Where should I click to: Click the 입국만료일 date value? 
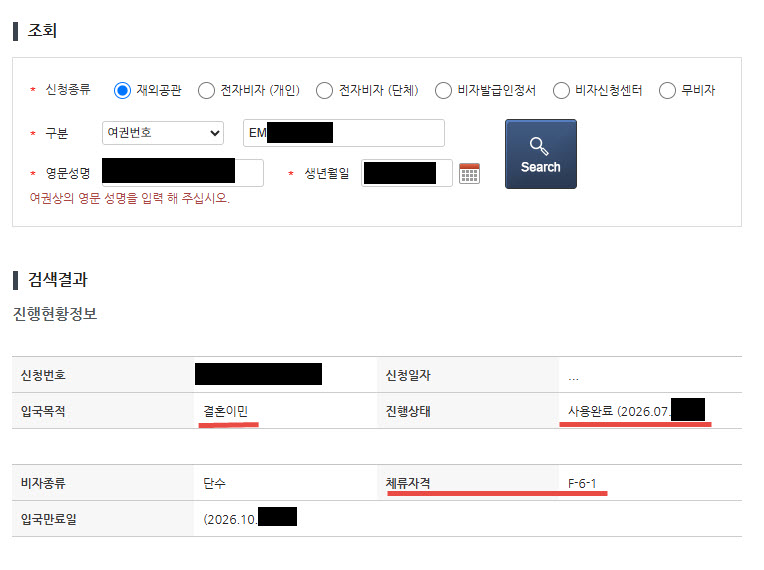coord(250,519)
